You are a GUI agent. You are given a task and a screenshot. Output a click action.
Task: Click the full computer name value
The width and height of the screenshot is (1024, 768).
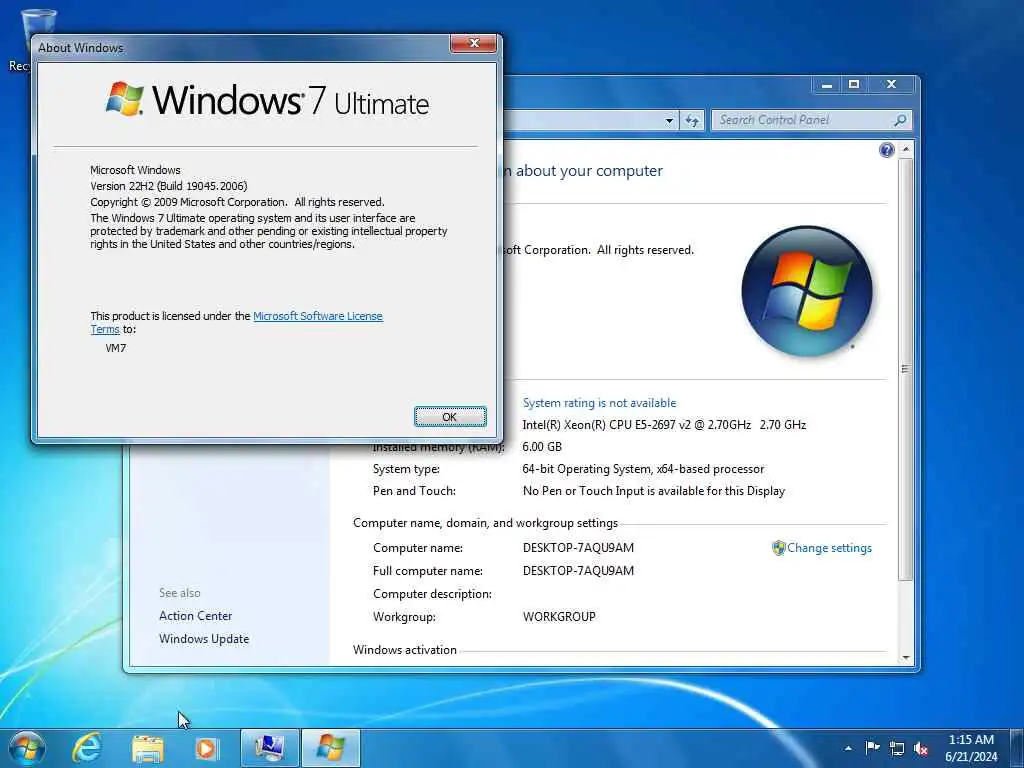[x=578, y=571]
